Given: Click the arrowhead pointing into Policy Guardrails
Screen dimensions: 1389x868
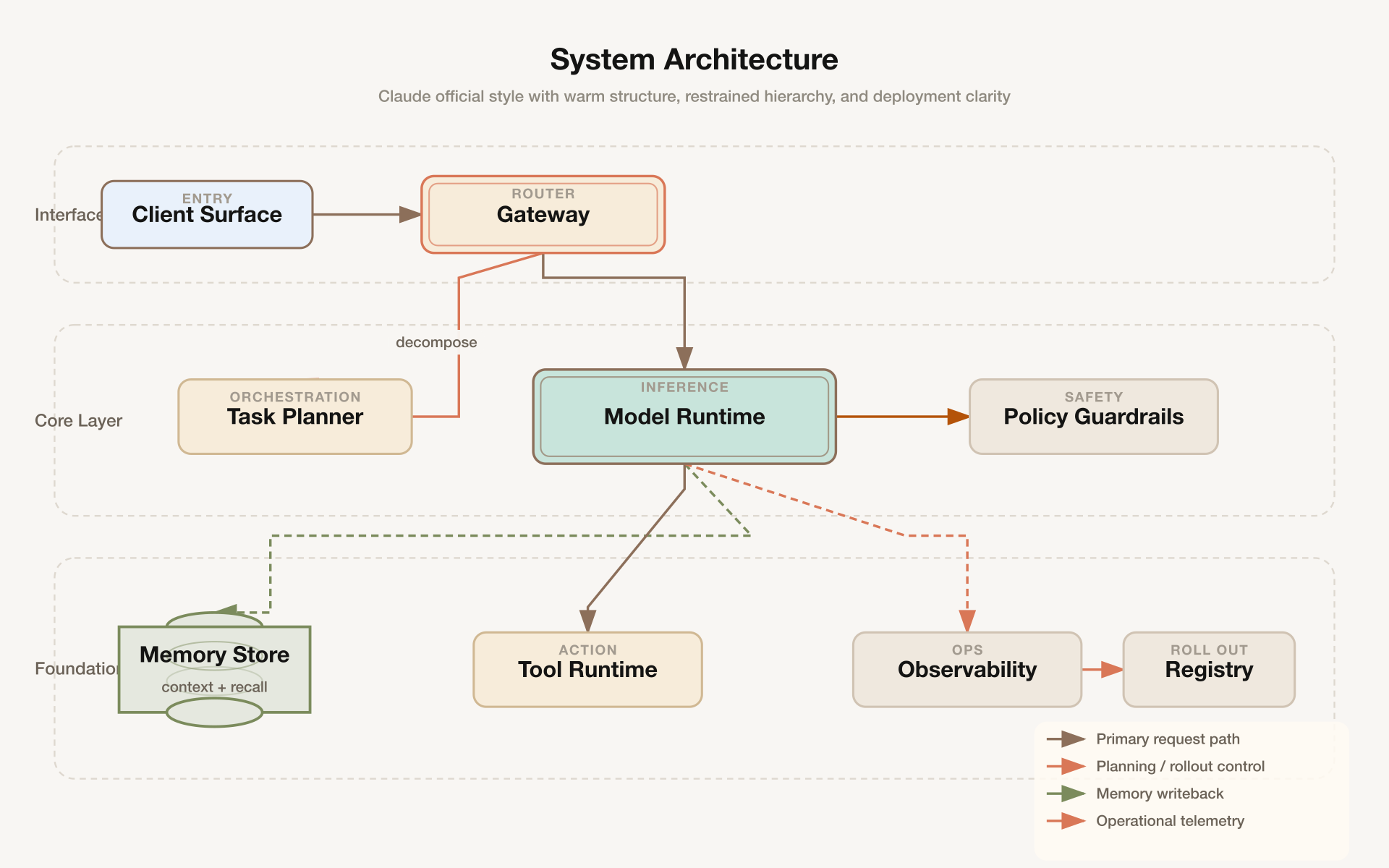Looking at the screenshot, I should click(958, 417).
